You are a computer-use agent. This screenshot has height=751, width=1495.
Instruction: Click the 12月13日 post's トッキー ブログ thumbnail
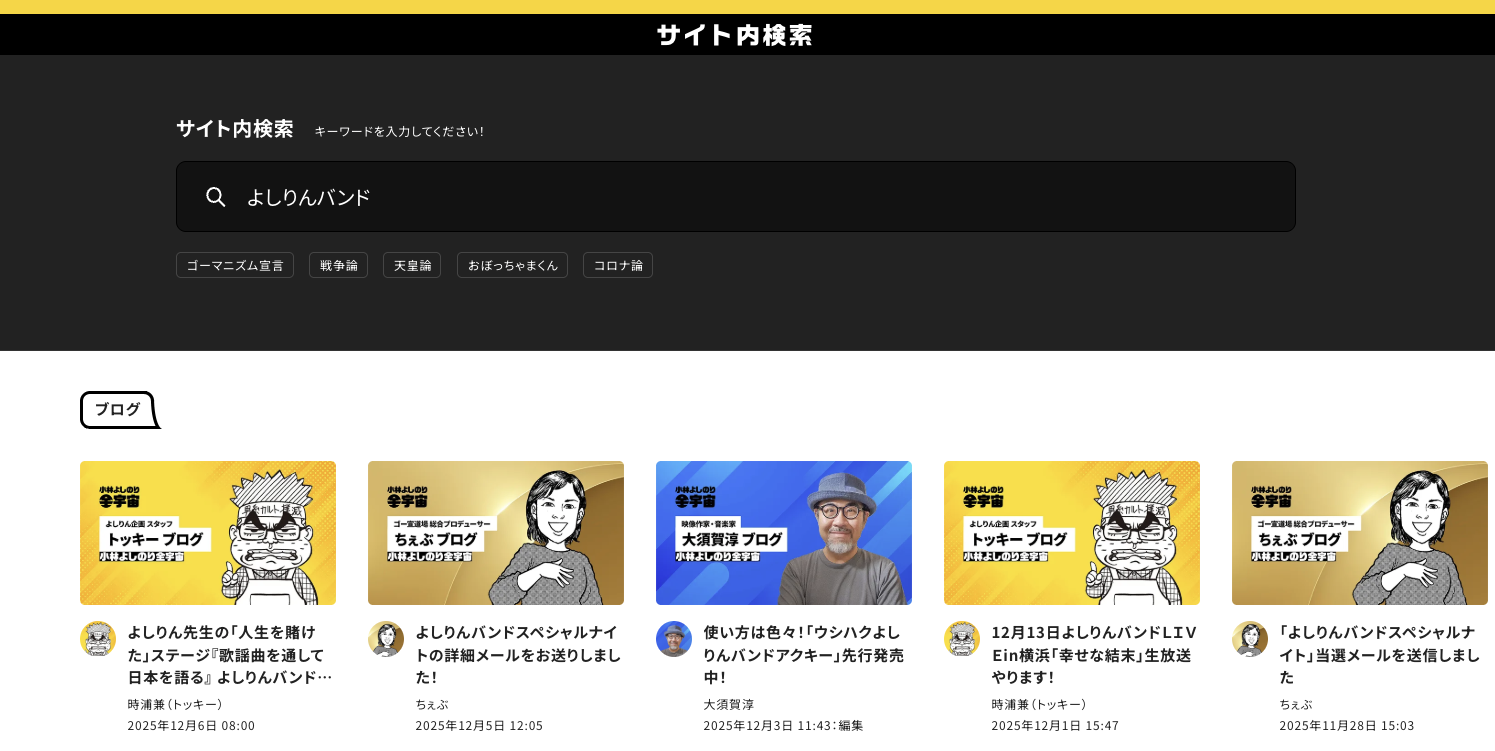click(1072, 532)
